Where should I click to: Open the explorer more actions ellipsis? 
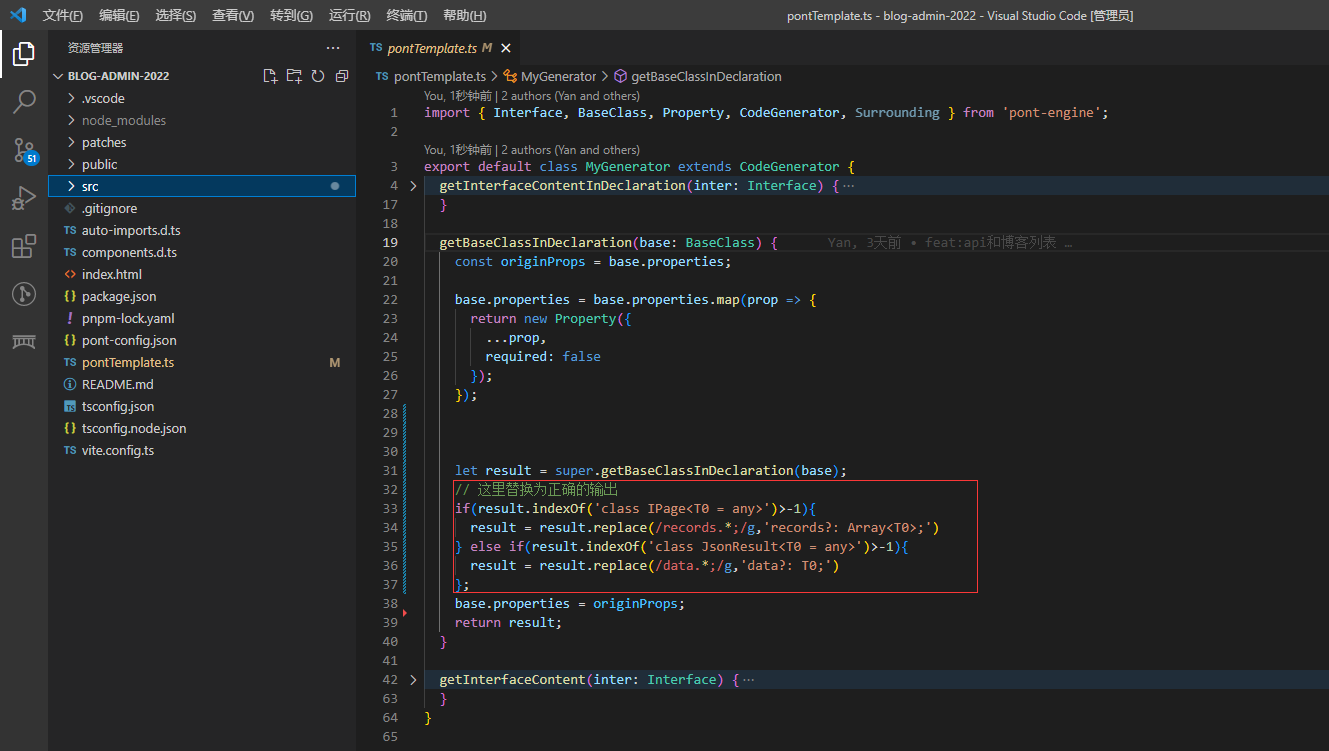point(333,48)
